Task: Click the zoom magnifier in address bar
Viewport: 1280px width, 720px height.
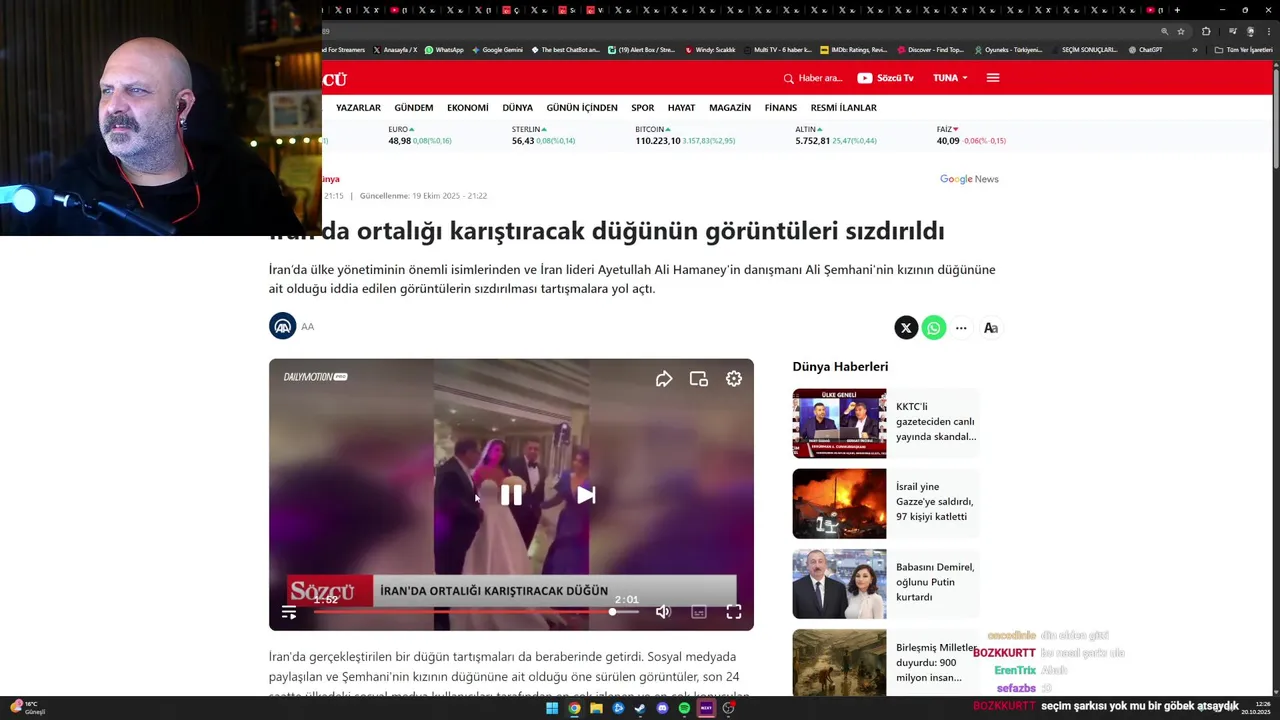Action: point(1164,31)
